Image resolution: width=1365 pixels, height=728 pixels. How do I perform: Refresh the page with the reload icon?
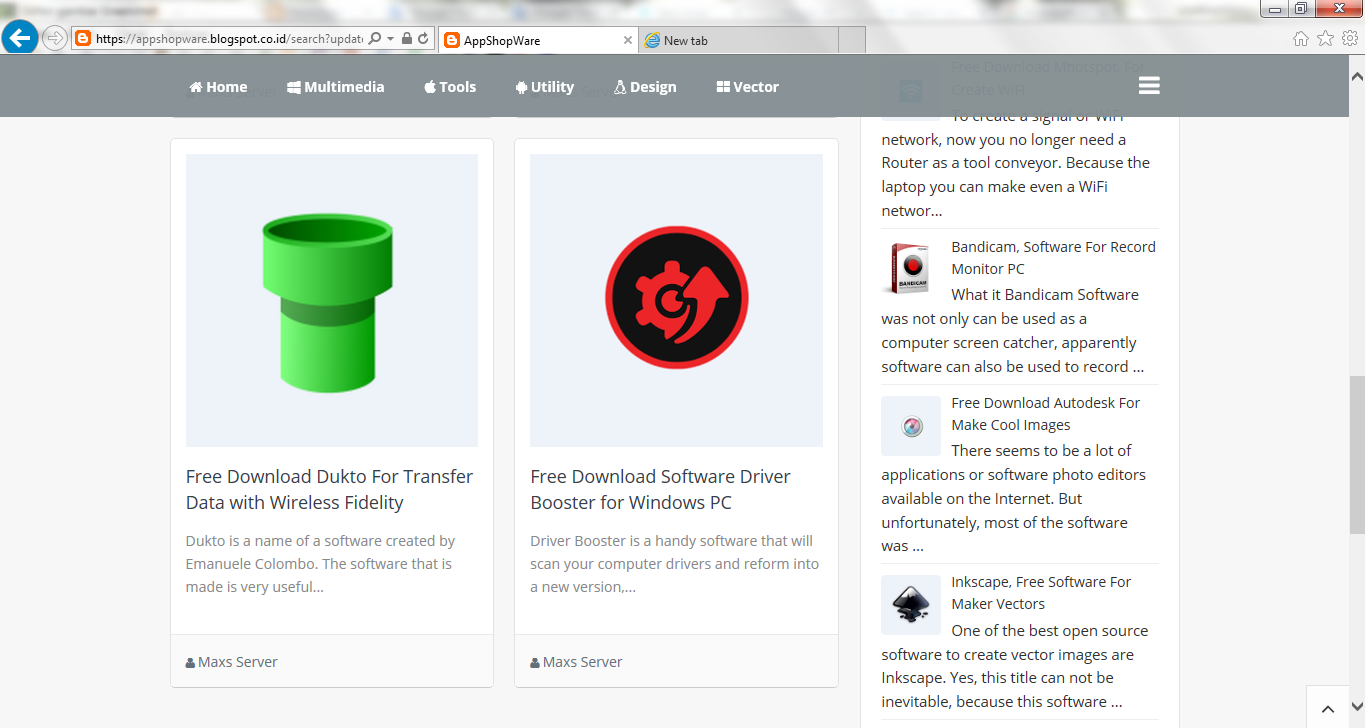tap(423, 39)
